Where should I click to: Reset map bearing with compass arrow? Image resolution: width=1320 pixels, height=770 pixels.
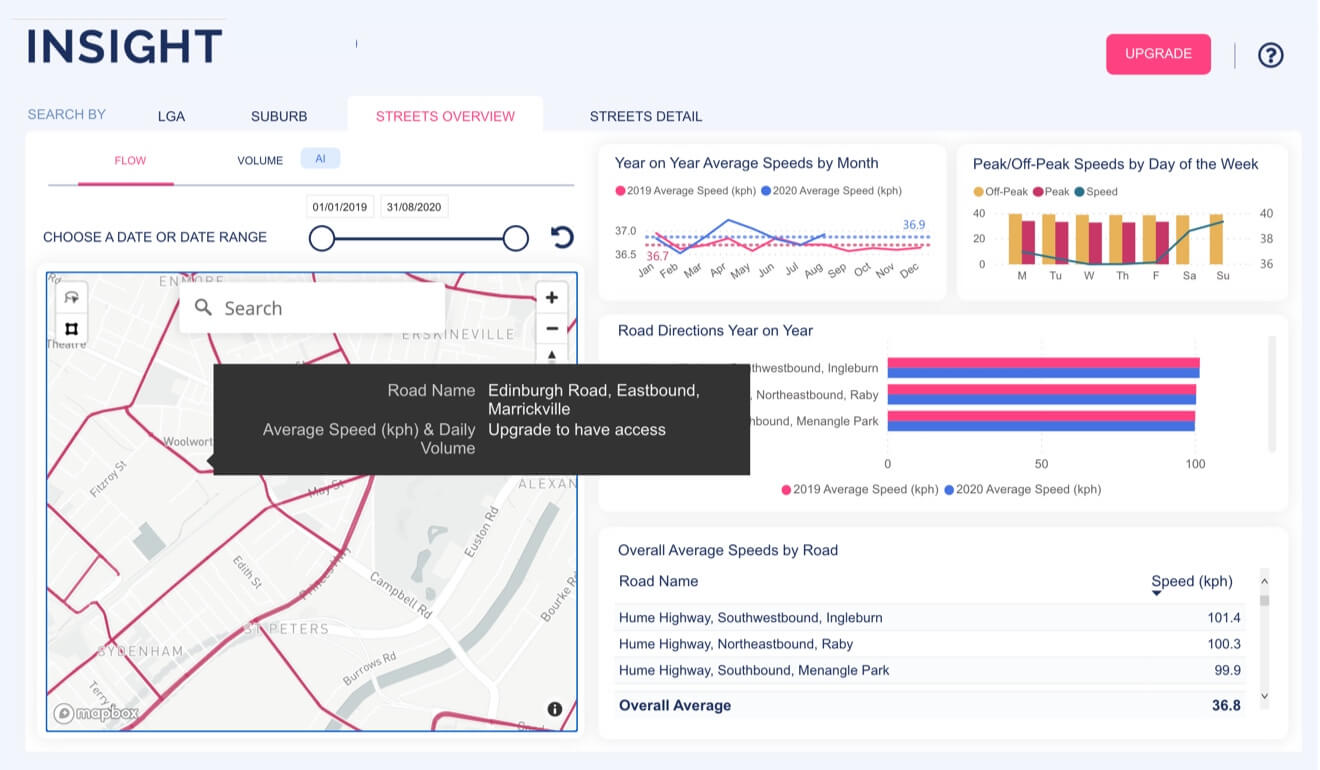[551, 354]
